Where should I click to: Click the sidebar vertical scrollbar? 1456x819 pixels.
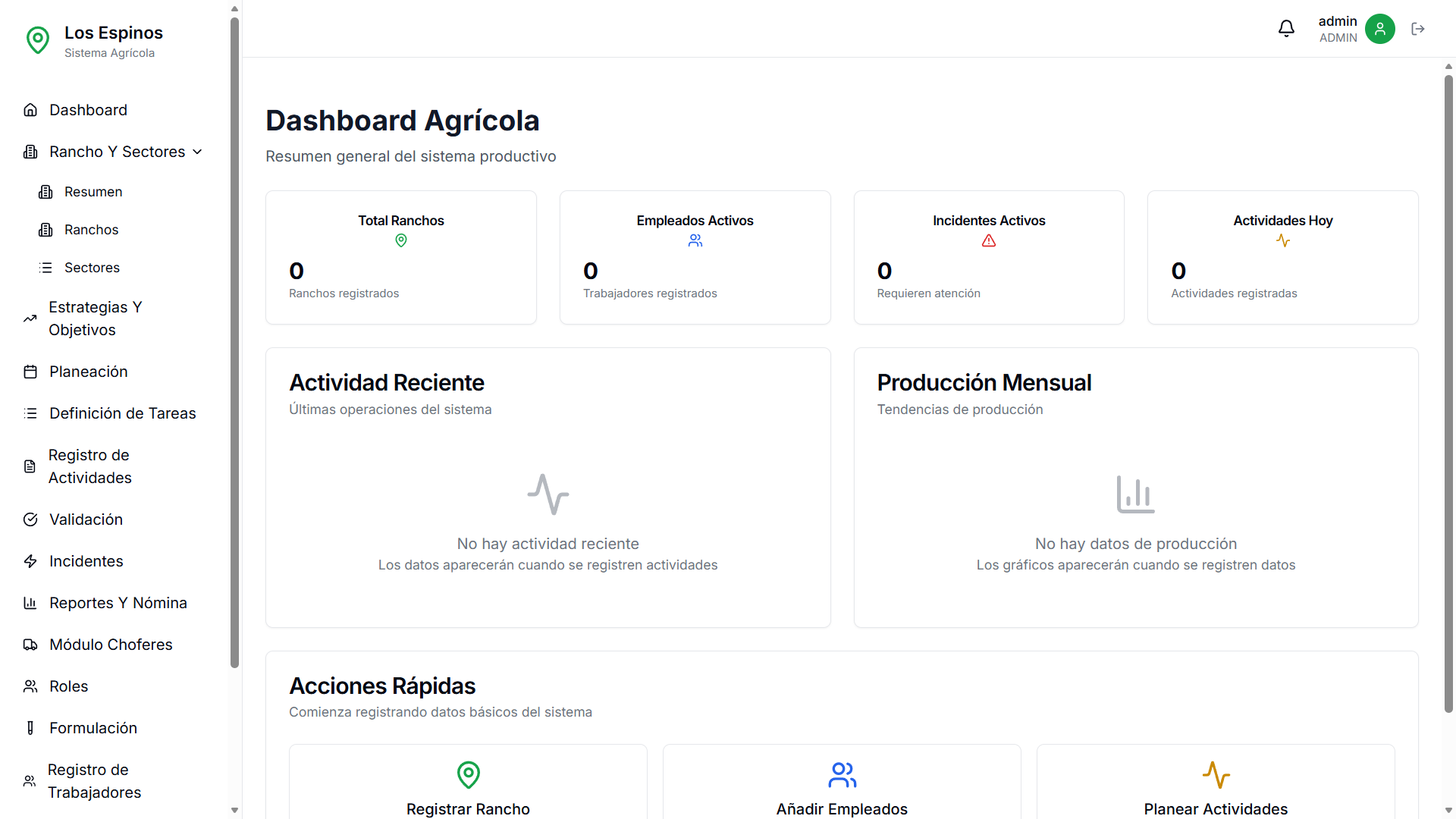pyautogui.click(x=234, y=341)
